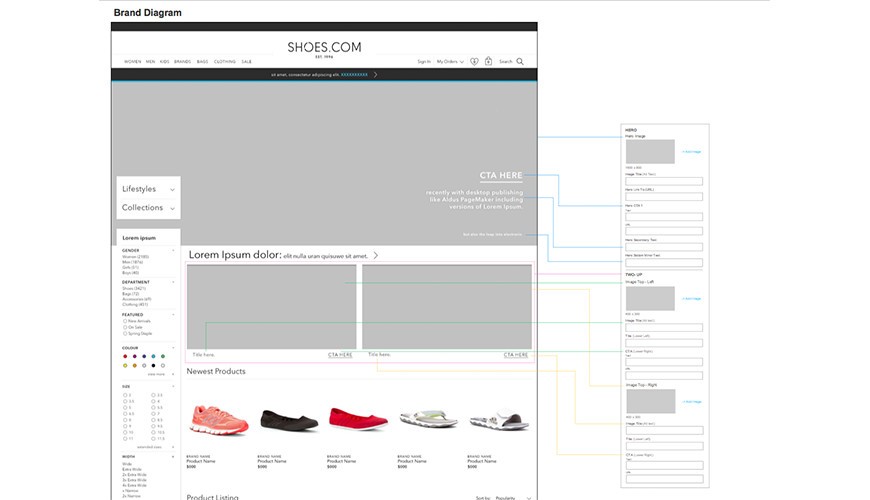Collapse the COLOUR filter section
Image resolution: width=870 pixels, height=500 pixels.
[x=173, y=348]
